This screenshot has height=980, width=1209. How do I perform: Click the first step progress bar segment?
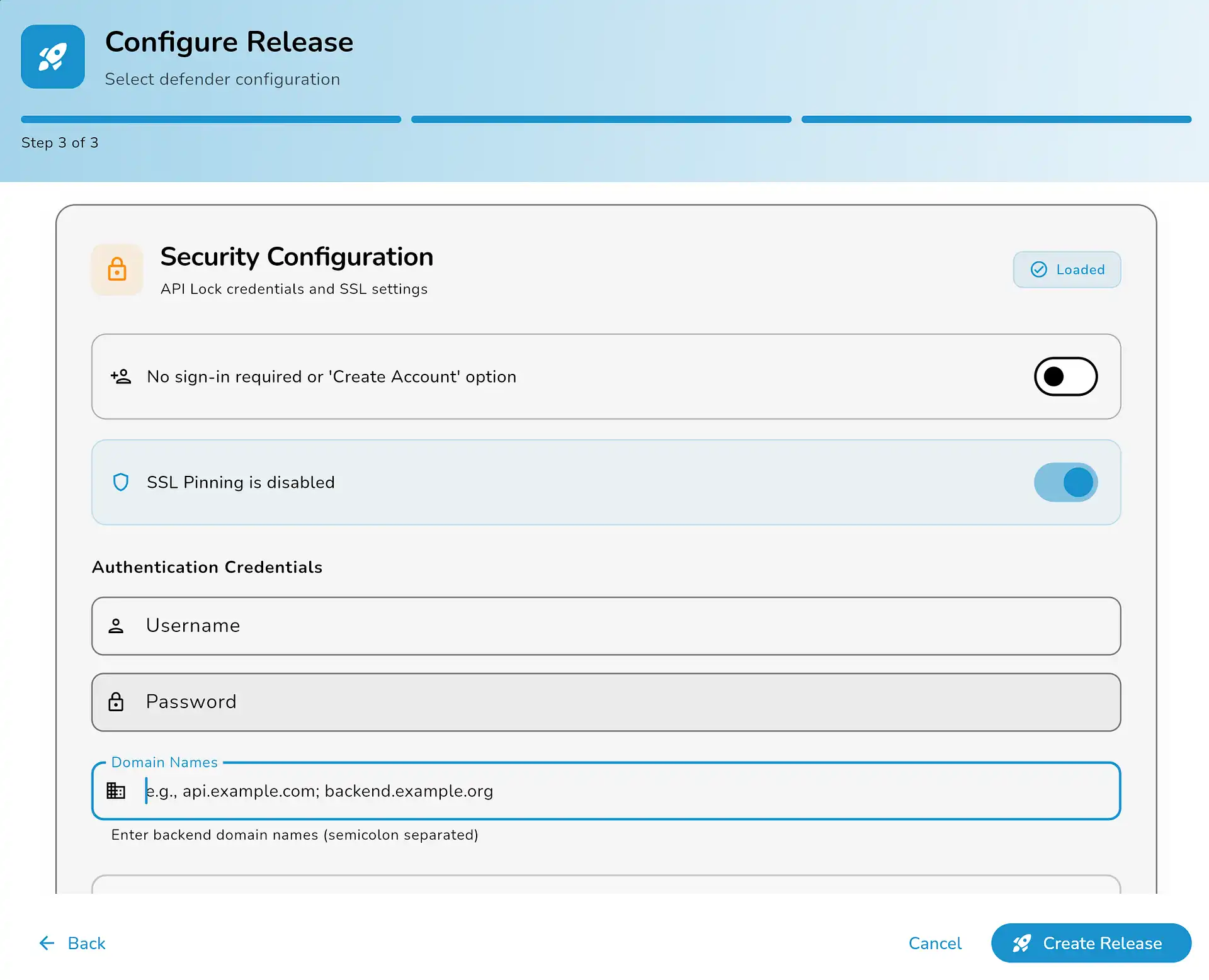(x=211, y=119)
